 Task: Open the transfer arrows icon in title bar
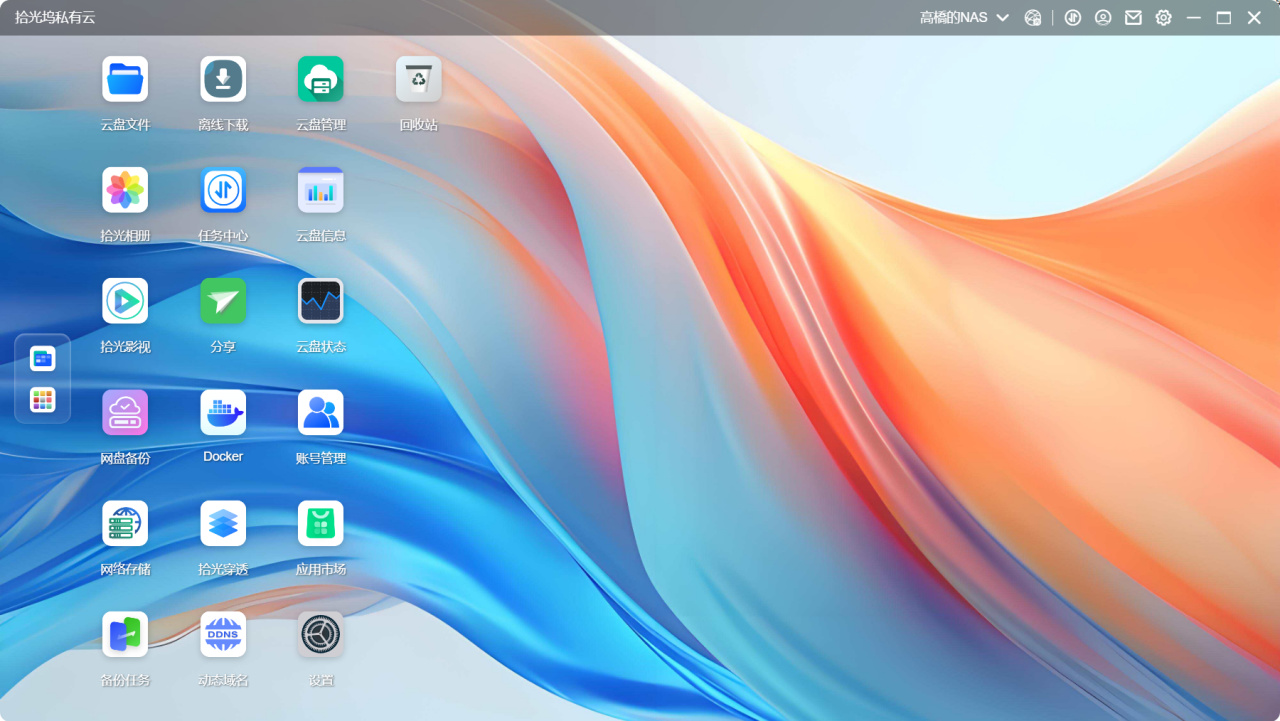point(1073,18)
